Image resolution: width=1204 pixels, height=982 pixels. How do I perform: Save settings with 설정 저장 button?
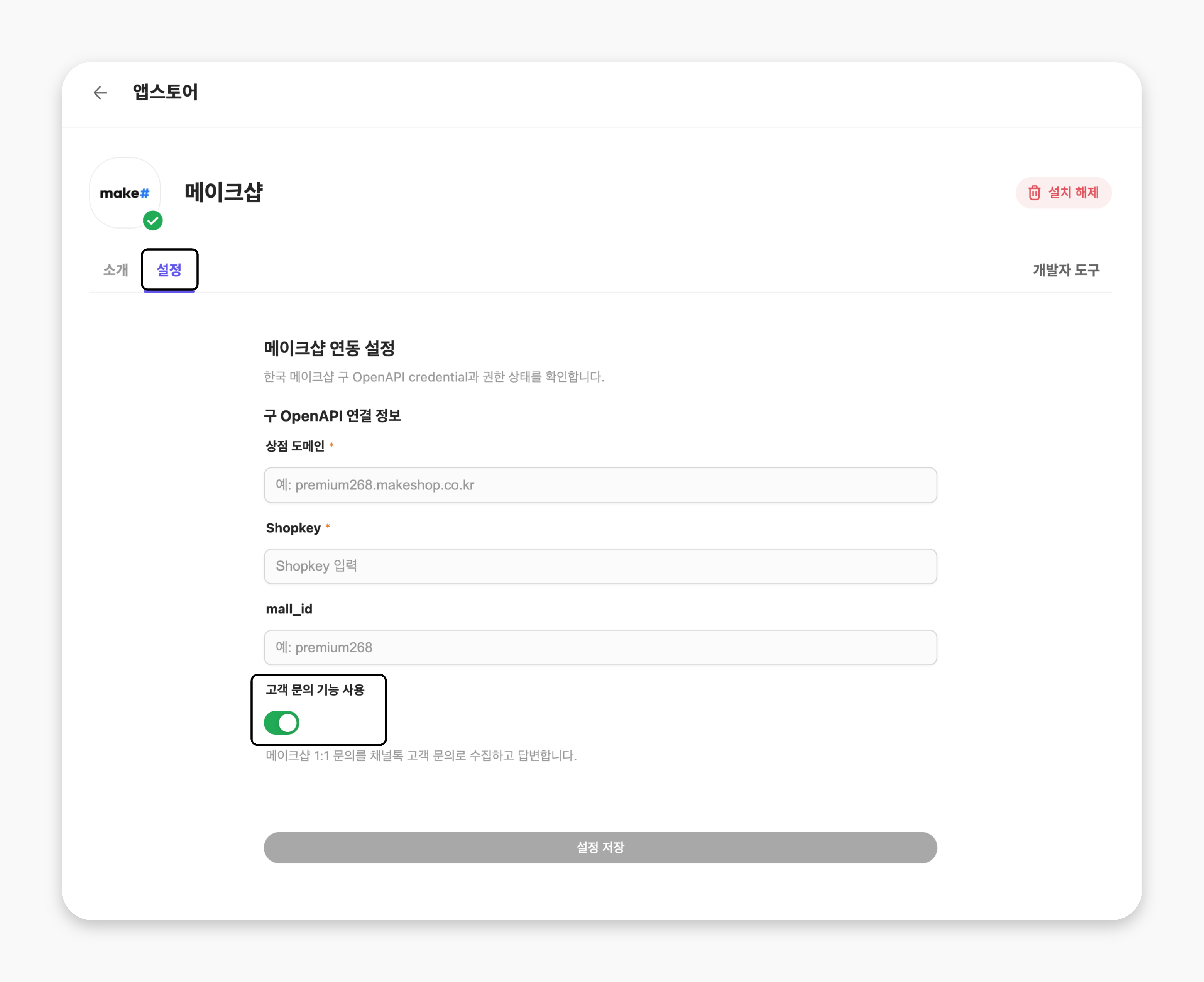pos(600,847)
